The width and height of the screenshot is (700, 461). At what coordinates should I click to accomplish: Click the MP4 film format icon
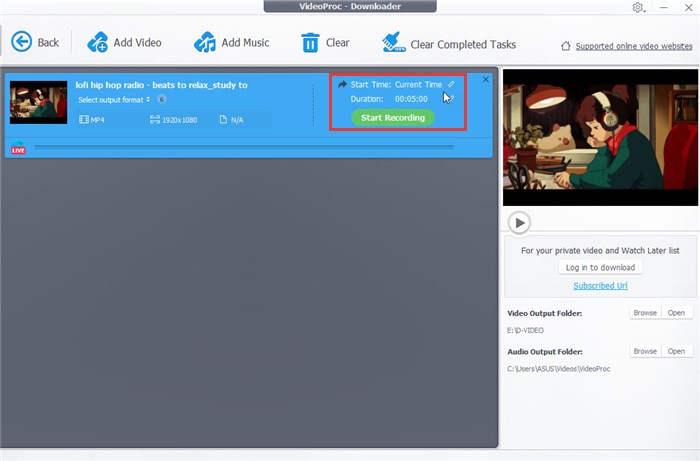tap(83, 120)
